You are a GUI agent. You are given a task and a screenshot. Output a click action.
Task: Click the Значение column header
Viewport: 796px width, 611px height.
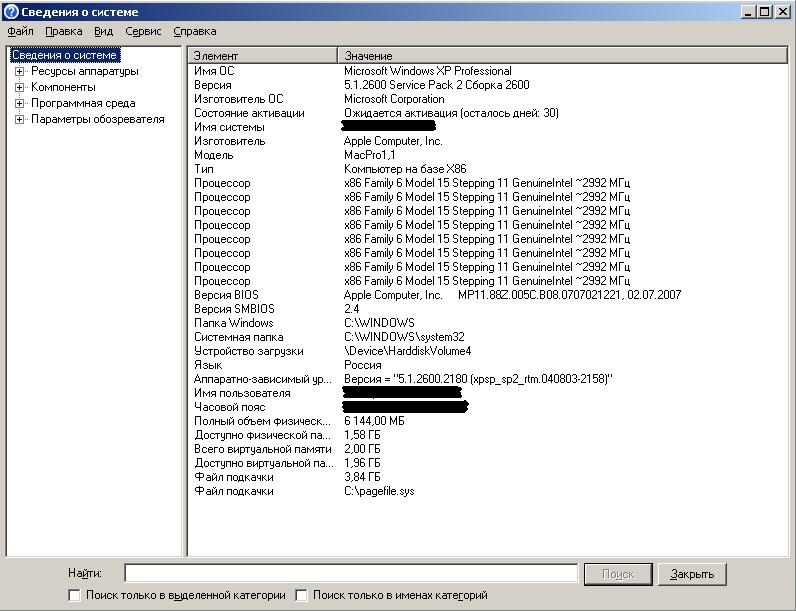(x=562, y=56)
